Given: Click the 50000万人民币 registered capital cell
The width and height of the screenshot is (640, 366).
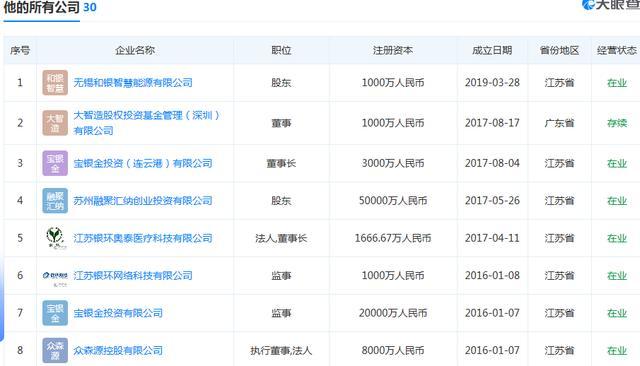Looking at the screenshot, I should (393, 201).
